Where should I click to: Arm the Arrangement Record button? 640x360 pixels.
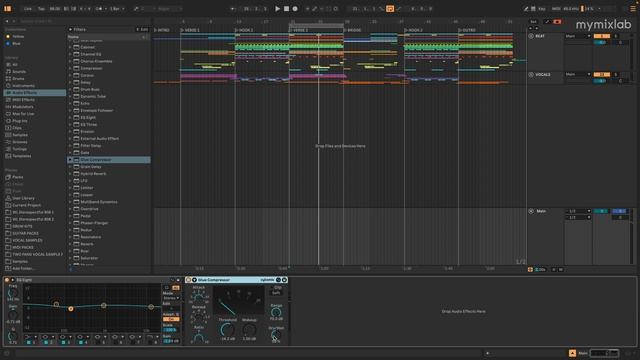[295, 9]
